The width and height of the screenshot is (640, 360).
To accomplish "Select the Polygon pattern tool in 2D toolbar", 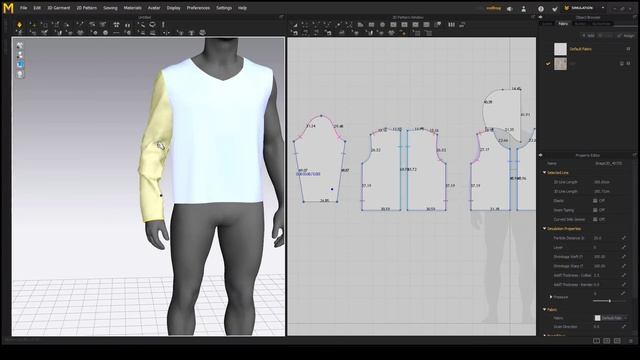I will [360, 25].
